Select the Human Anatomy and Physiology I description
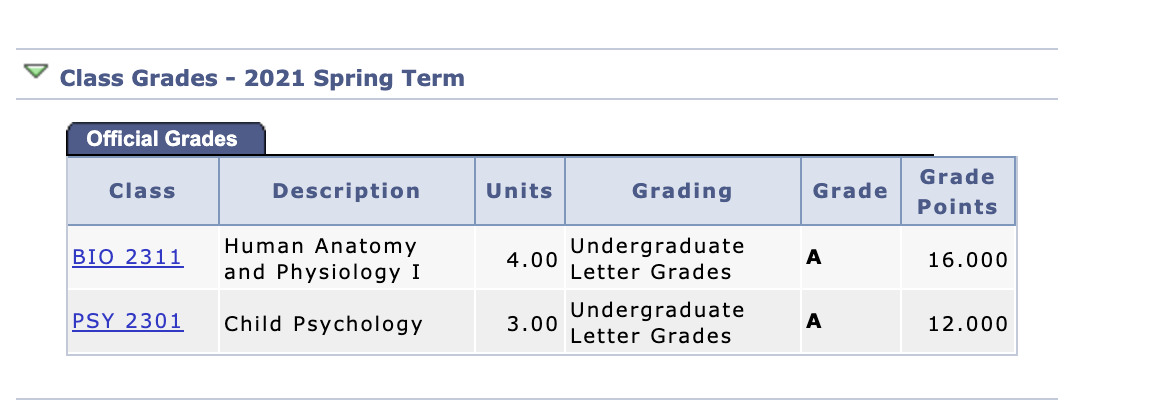The width and height of the screenshot is (1164, 404). click(x=322, y=258)
